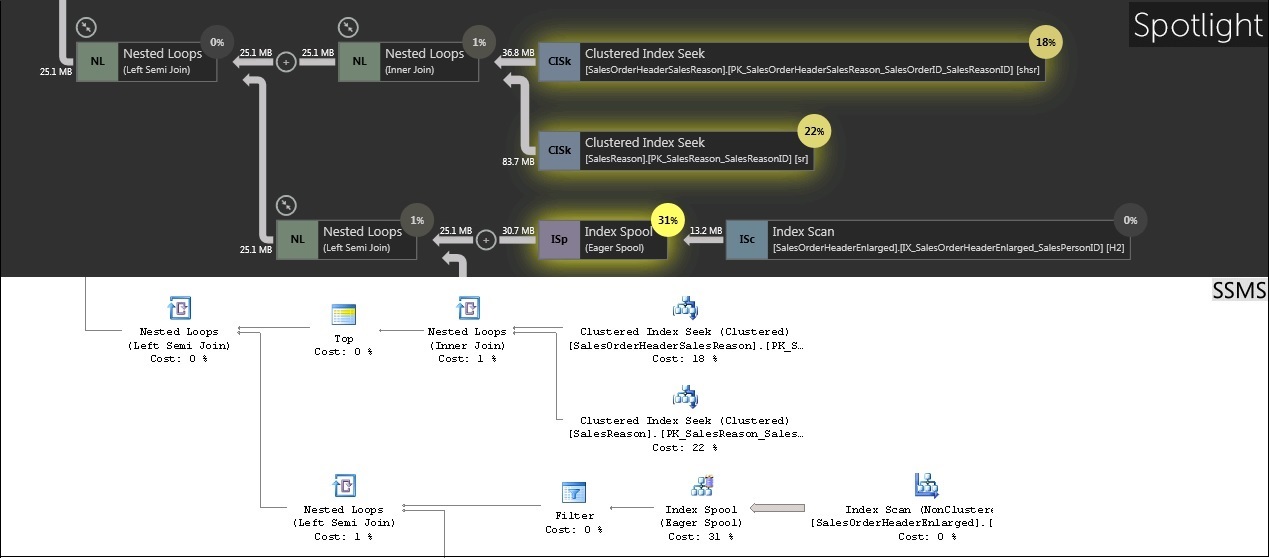
Task: Collapse subtree using arrows above Inner Join node
Action: (x=348, y=27)
